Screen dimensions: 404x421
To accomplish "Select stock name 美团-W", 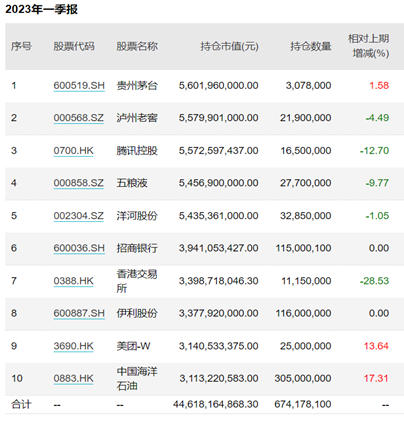I will [x=133, y=346].
